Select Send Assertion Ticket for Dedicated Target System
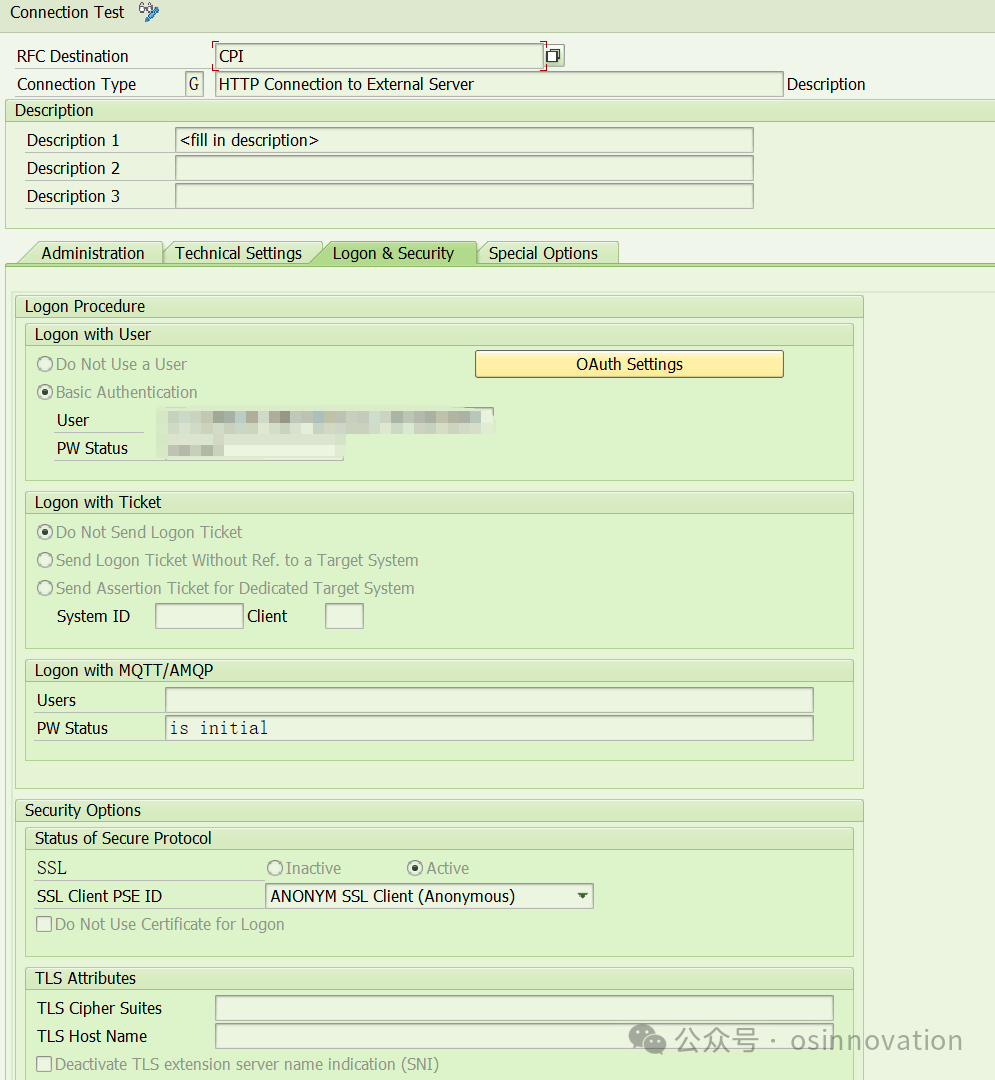Image resolution: width=995 pixels, height=1080 pixels. 44,588
